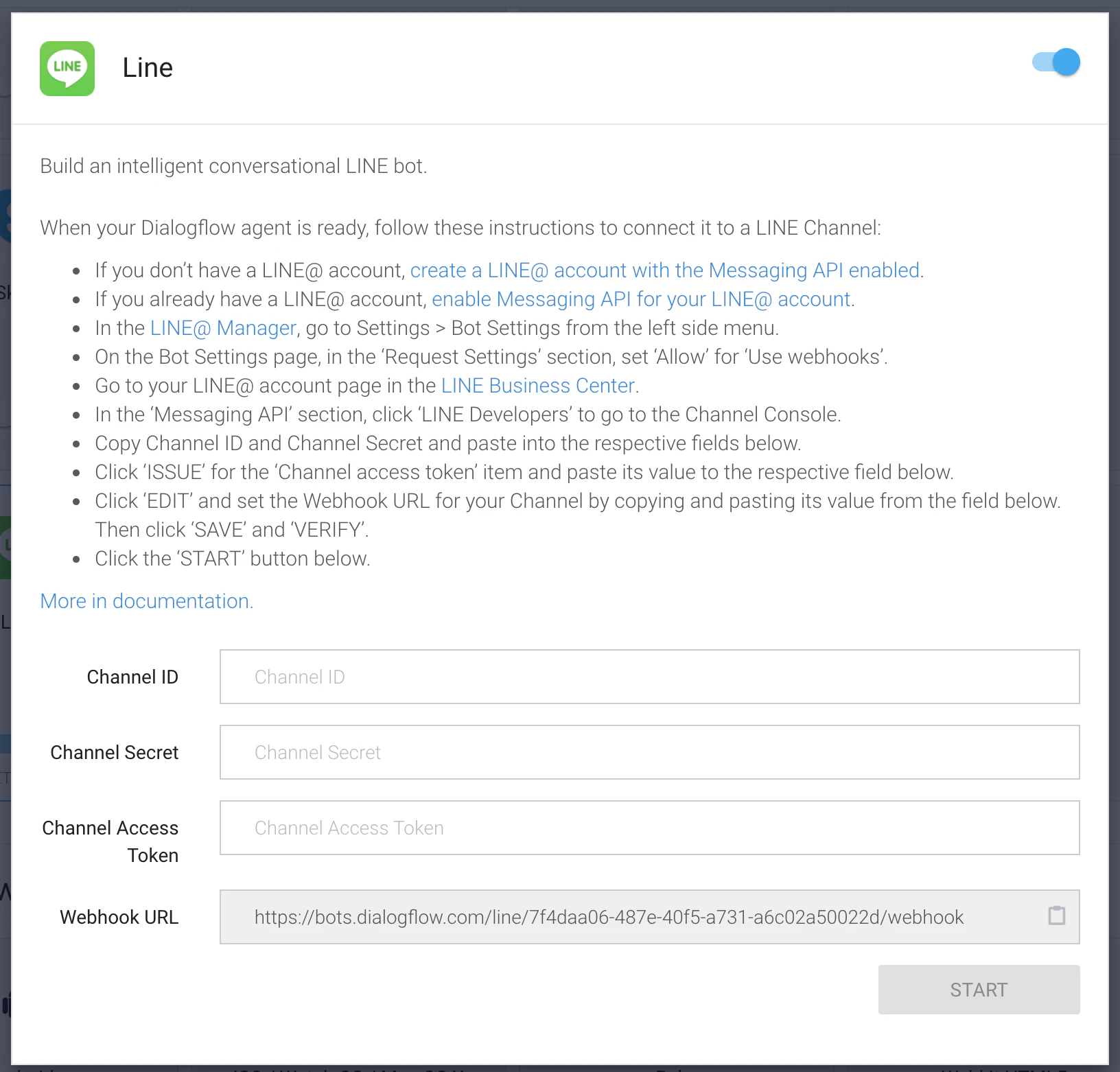Screen dimensions: 1120x1072
Task: Click the 'Channel Secret' field label
Action: 115,752
